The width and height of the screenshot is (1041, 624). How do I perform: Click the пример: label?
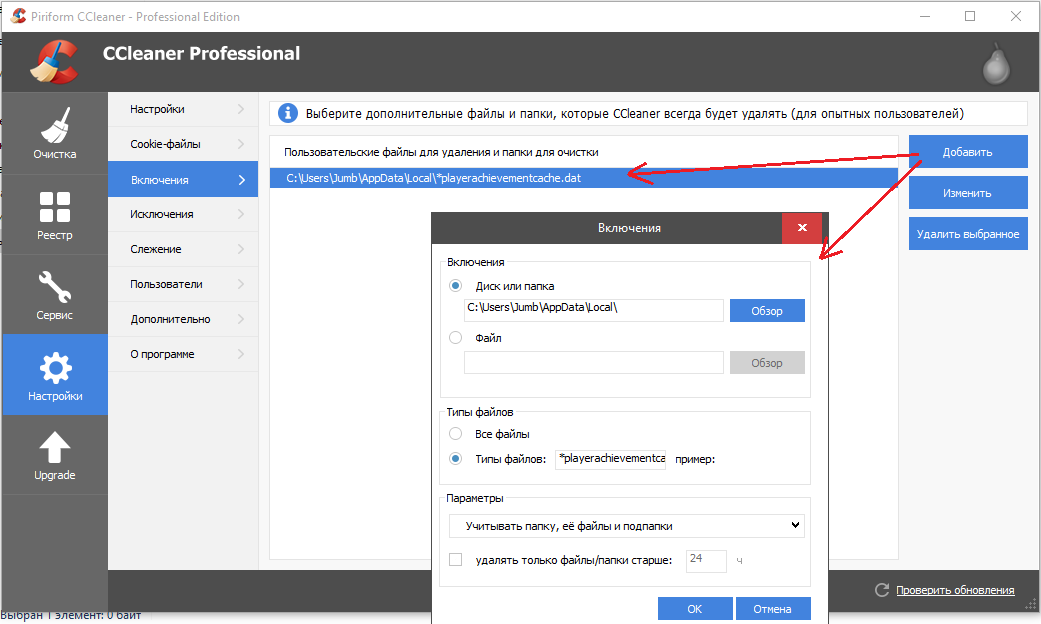(695, 459)
